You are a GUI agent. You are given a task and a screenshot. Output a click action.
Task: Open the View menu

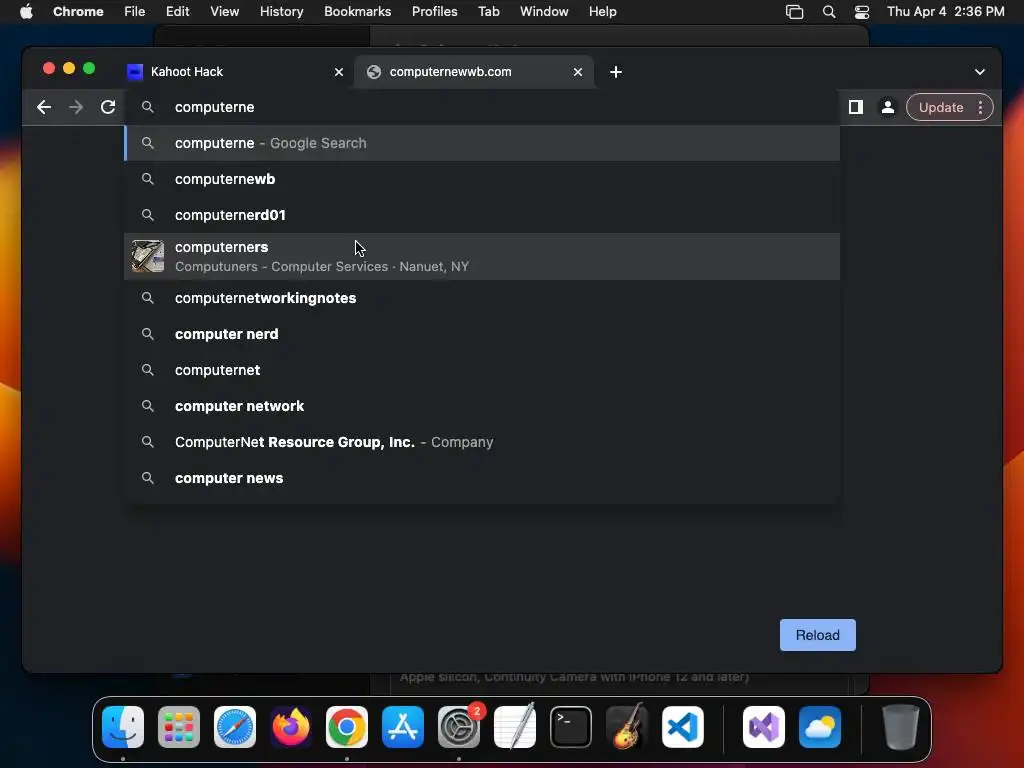click(224, 12)
